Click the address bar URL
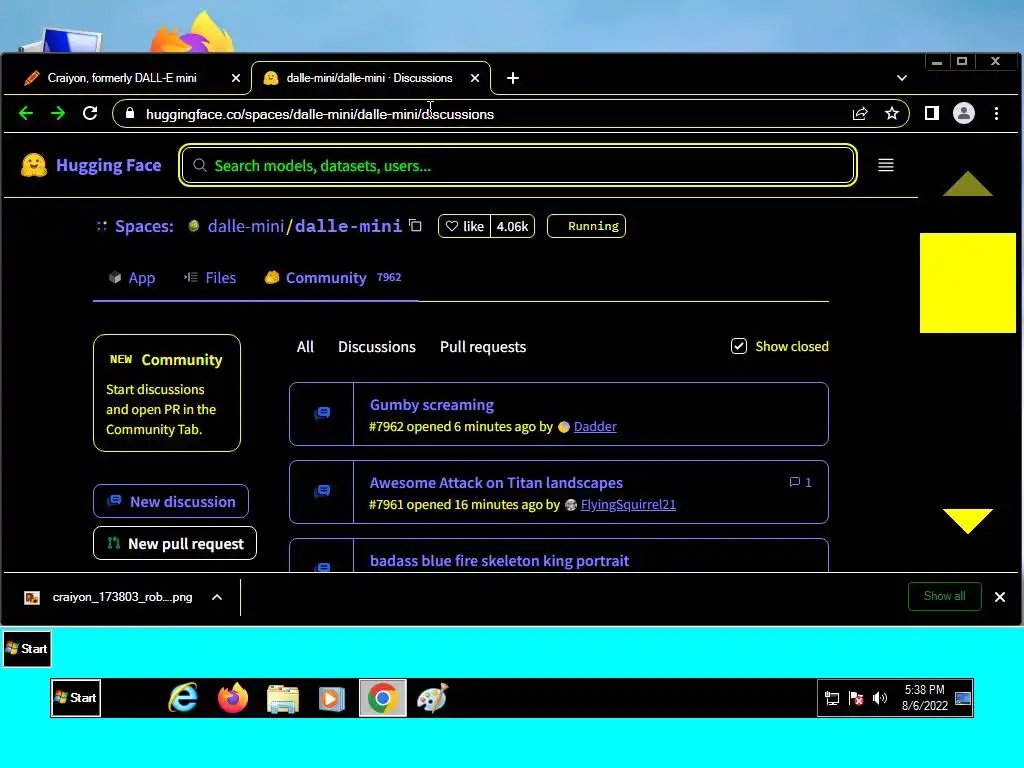The width and height of the screenshot is (1024, 768). coord(320,114)
